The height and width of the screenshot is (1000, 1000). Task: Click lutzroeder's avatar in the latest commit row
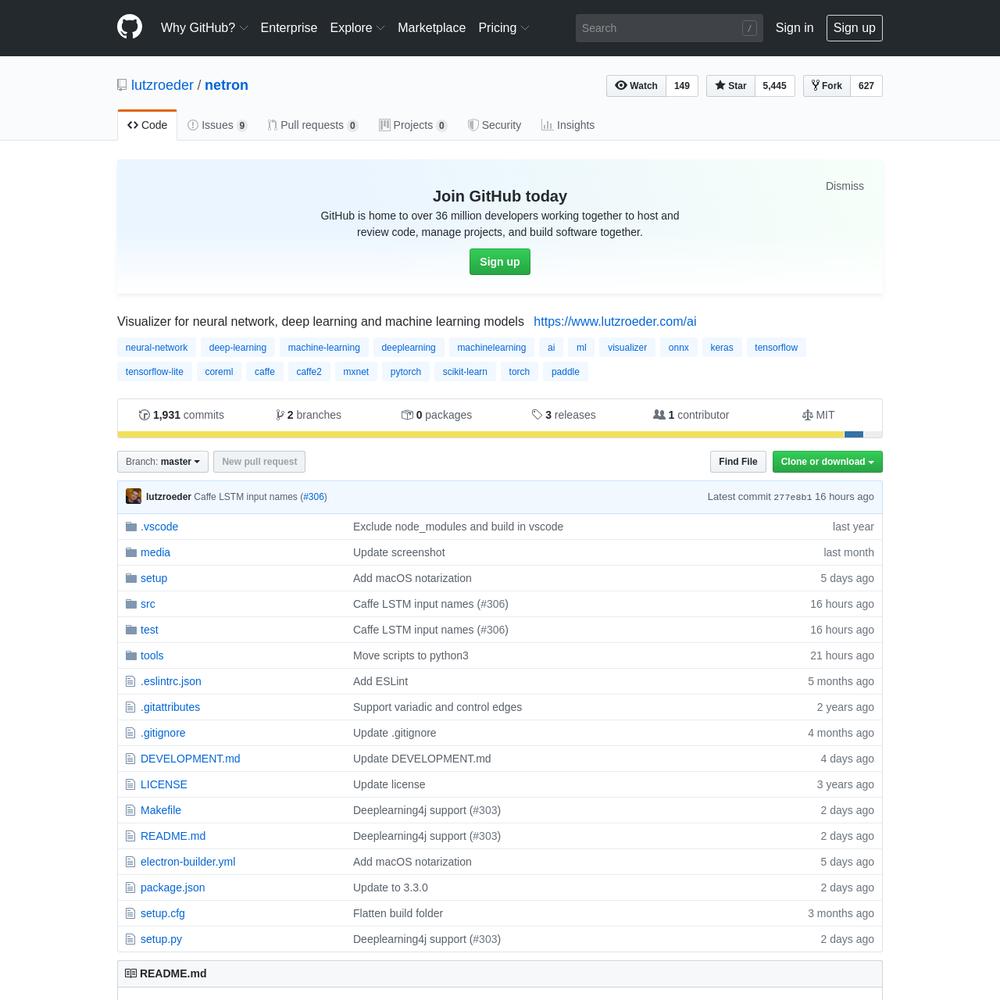tap(133, 496)
